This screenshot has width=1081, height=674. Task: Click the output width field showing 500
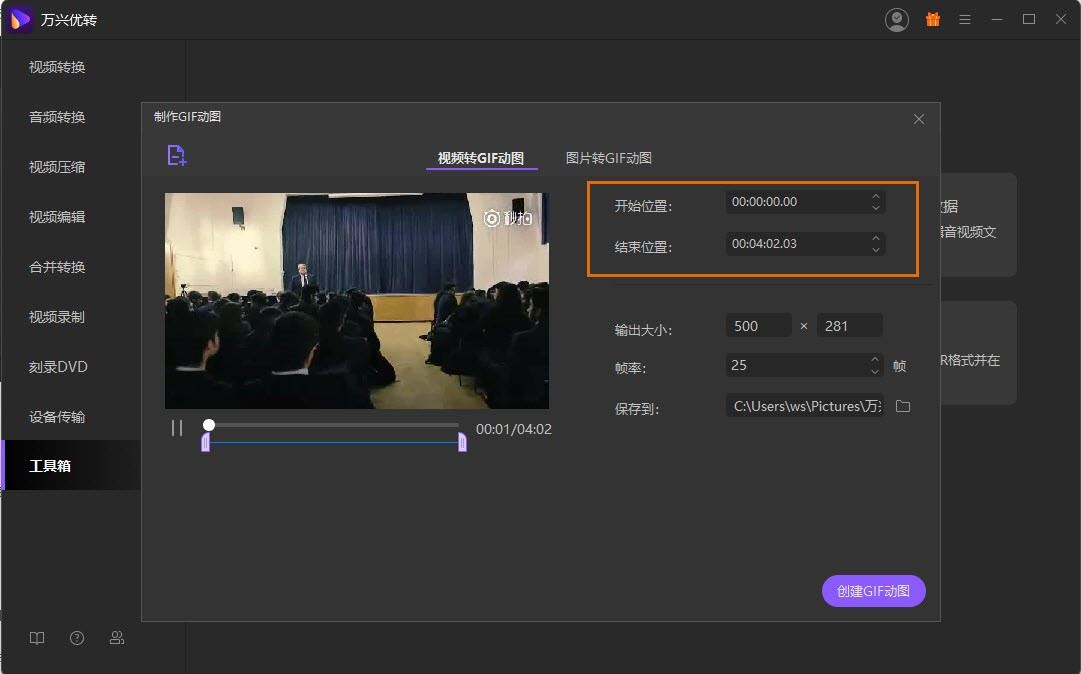758,325
